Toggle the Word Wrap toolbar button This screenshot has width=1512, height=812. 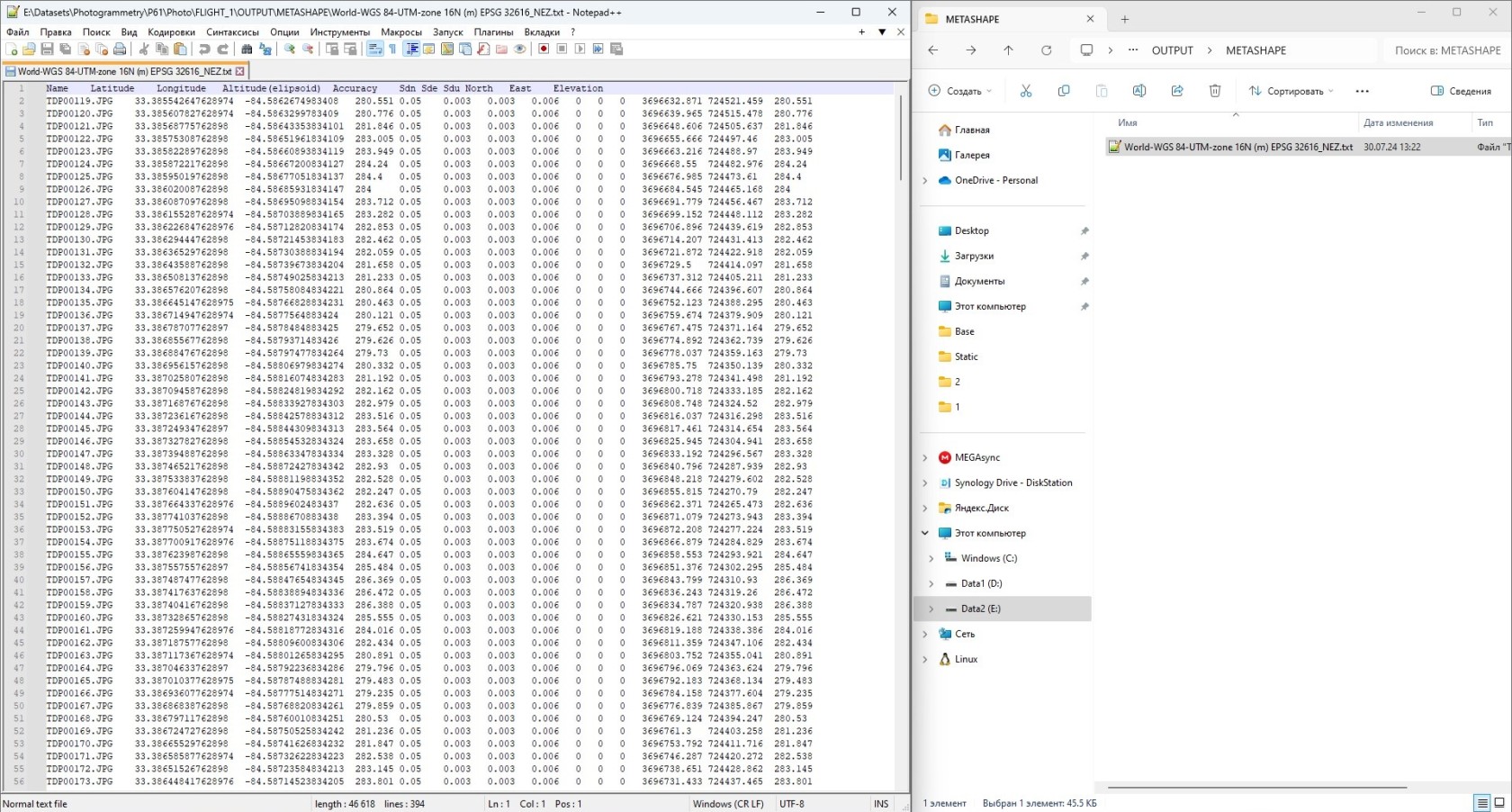(375, 49)
